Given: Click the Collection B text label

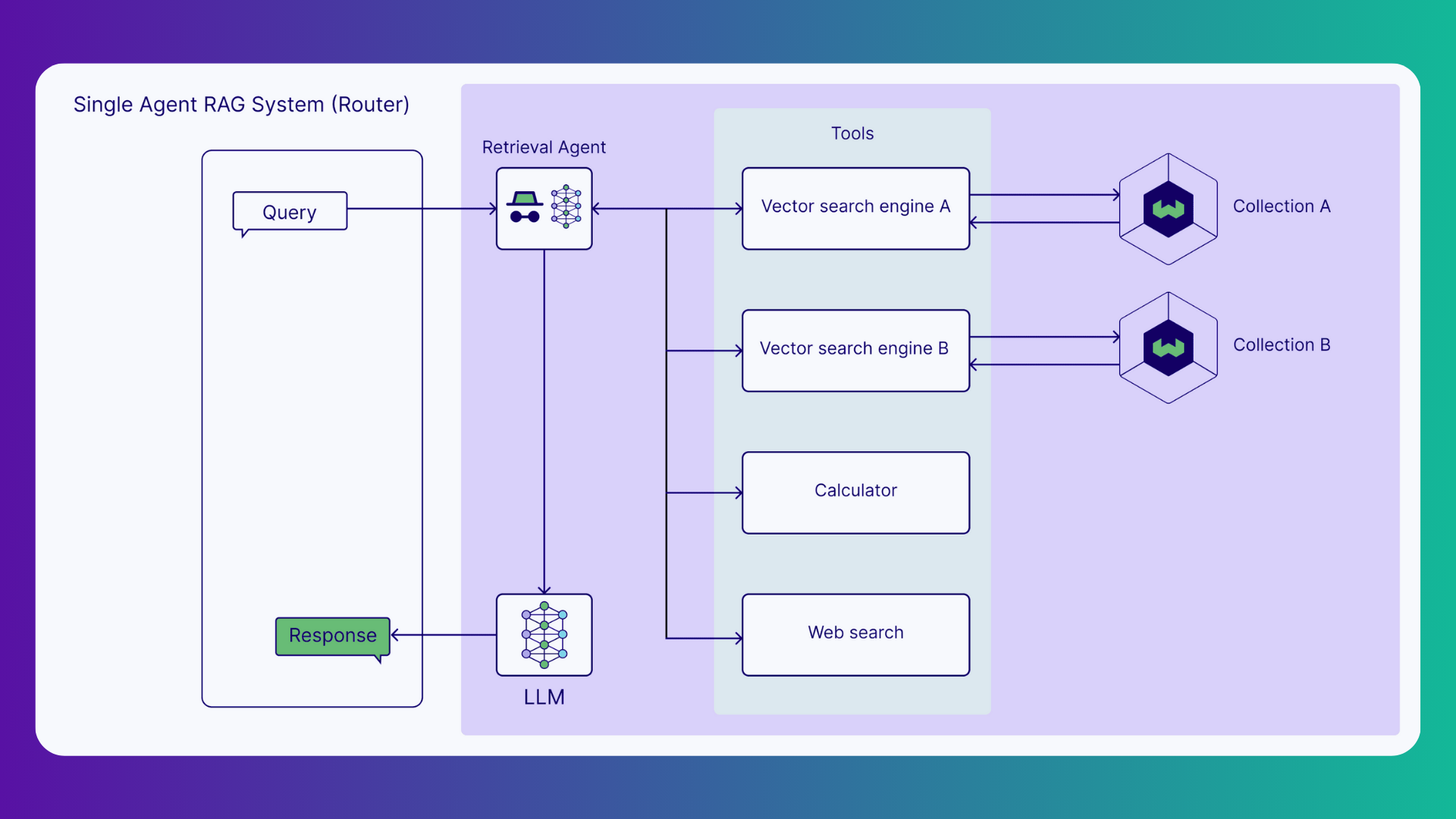Looking at the screenshot, I should click(1282, 344).
